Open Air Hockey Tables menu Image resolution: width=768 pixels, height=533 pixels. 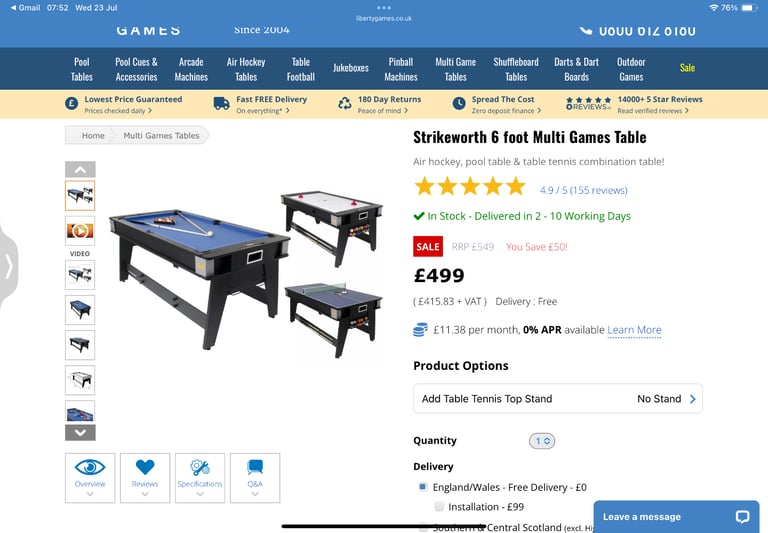246,69
